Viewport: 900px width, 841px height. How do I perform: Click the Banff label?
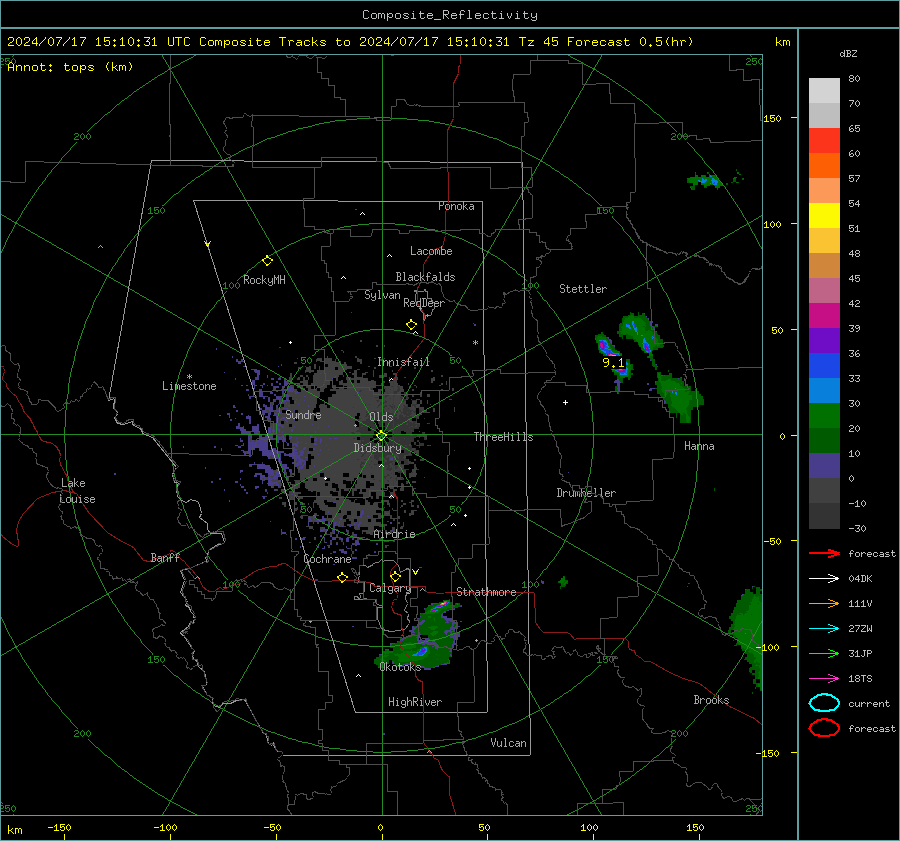click(165, 557)
